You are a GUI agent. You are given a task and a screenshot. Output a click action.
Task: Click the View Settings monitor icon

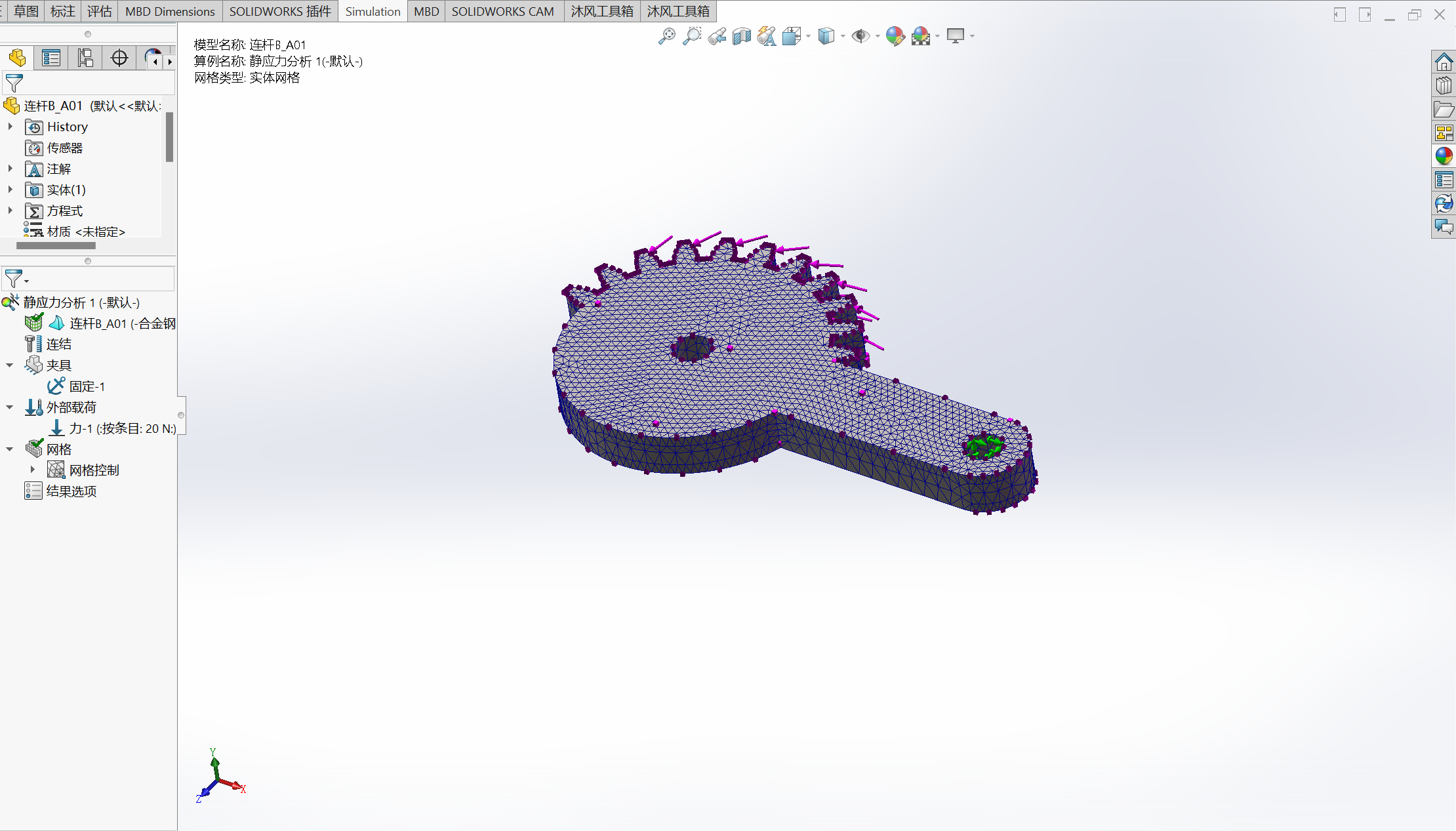tap(956, 36)
